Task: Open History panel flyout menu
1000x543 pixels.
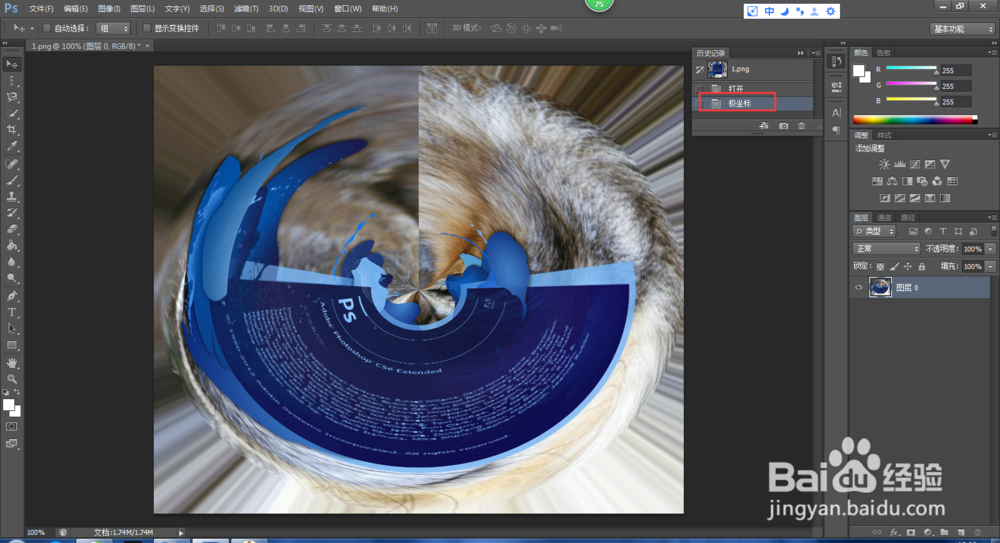Action: click(816, 53)
